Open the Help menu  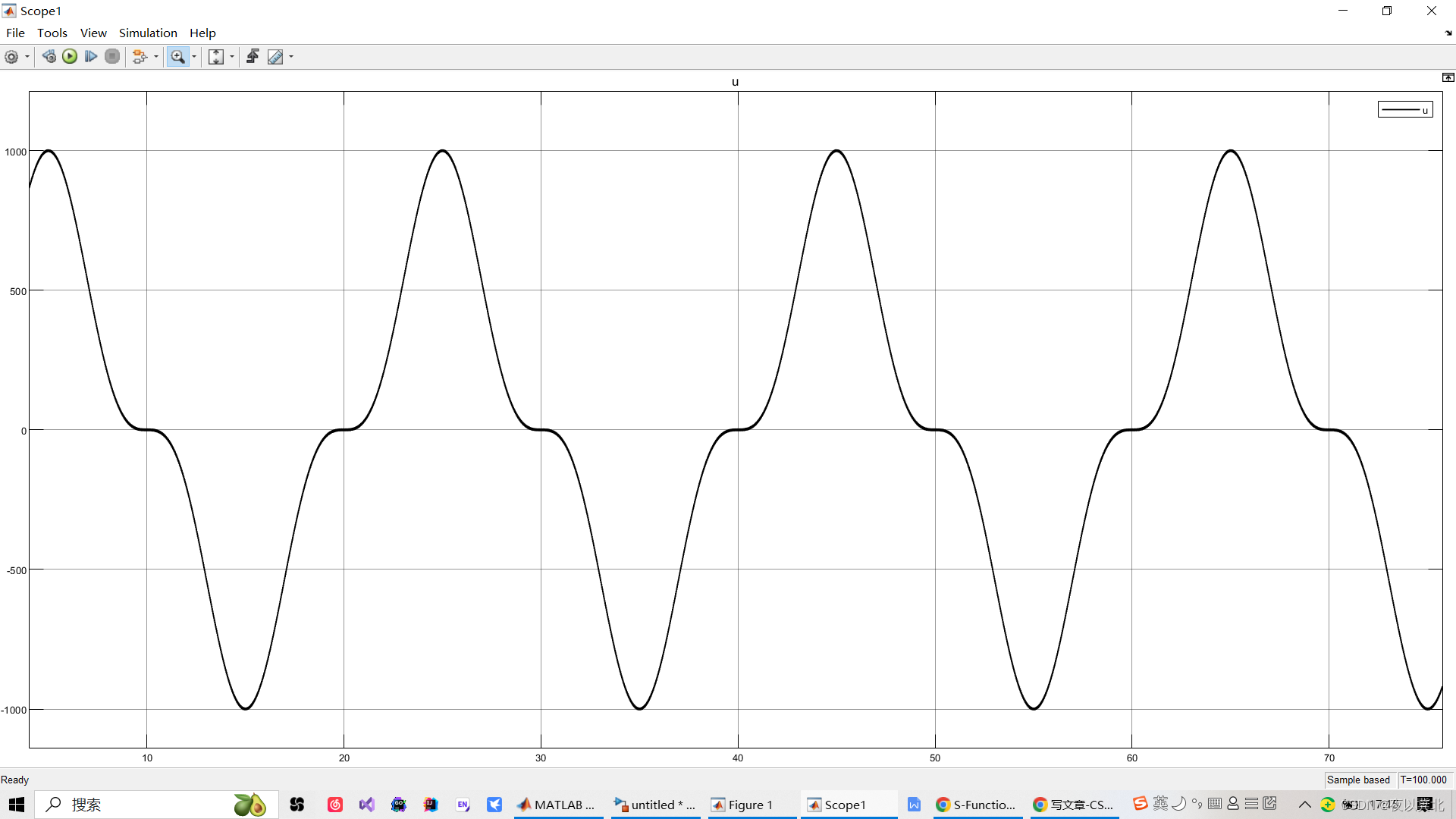pos(202,33)
